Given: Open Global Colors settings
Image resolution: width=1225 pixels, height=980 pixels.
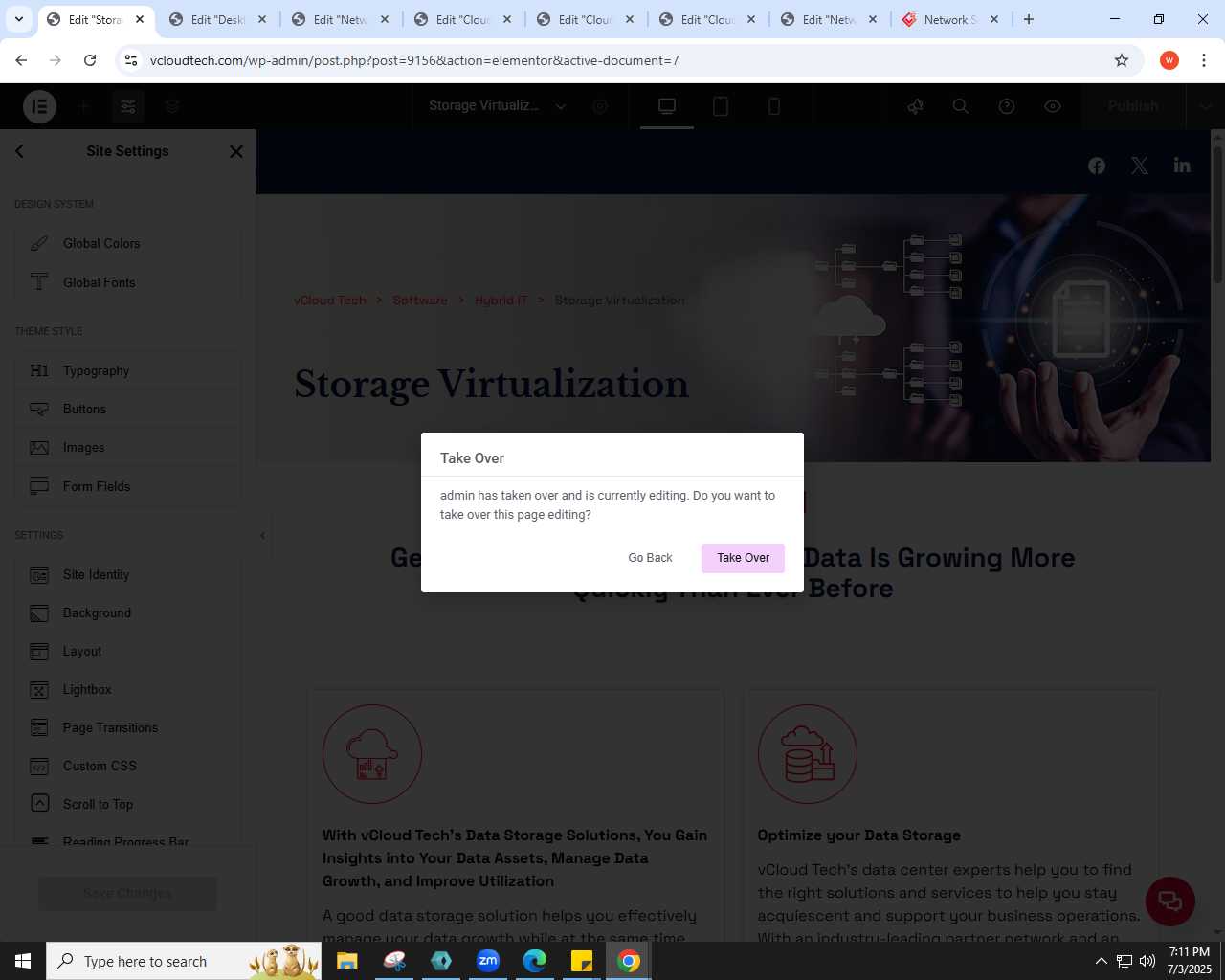Looking at the screenshot, I should (x=127, y=244).
